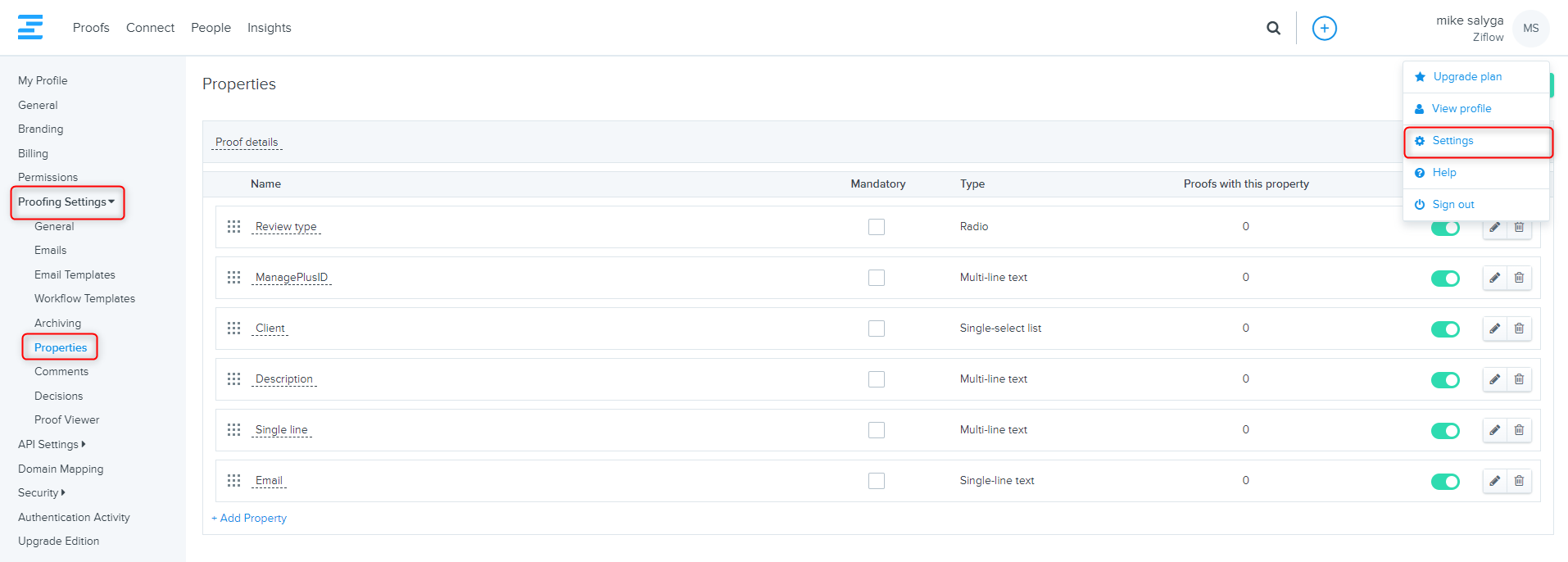The height and width of the screenshot is (562, 1568).
Task: Click the plus circle create icon
Action: 1324,28
